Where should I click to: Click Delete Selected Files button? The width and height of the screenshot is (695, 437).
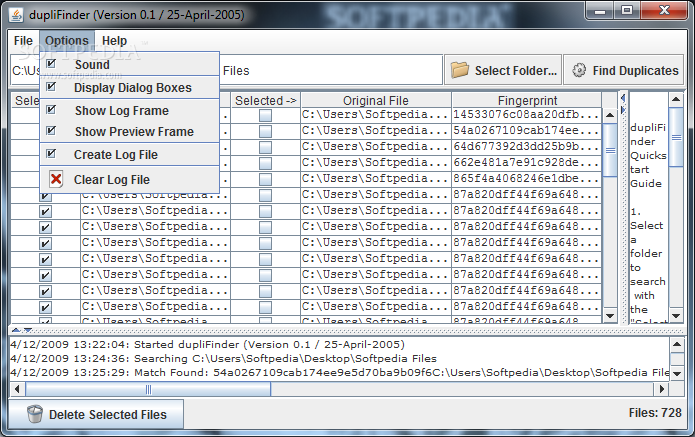96,414
